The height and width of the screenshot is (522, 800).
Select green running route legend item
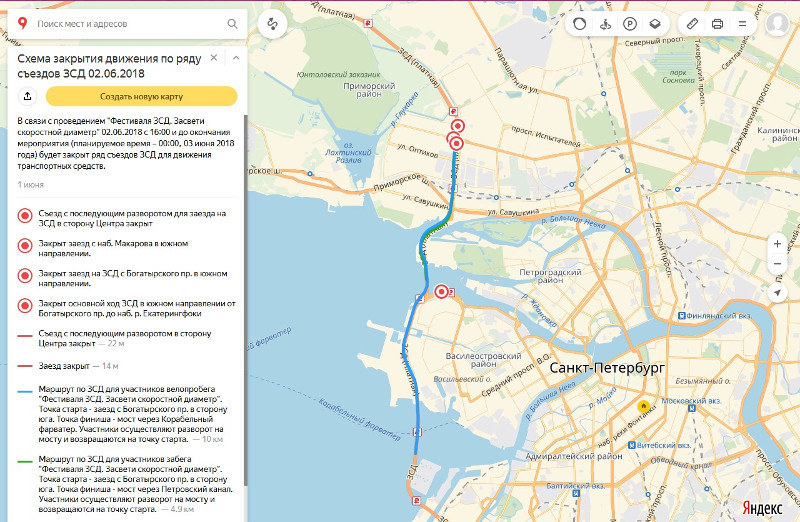pos(127,484)
